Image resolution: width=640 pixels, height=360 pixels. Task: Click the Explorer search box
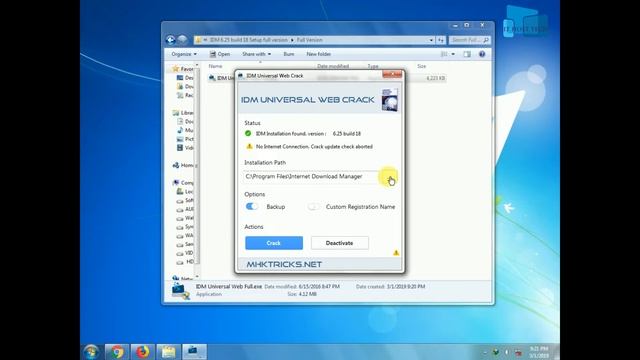469,40
